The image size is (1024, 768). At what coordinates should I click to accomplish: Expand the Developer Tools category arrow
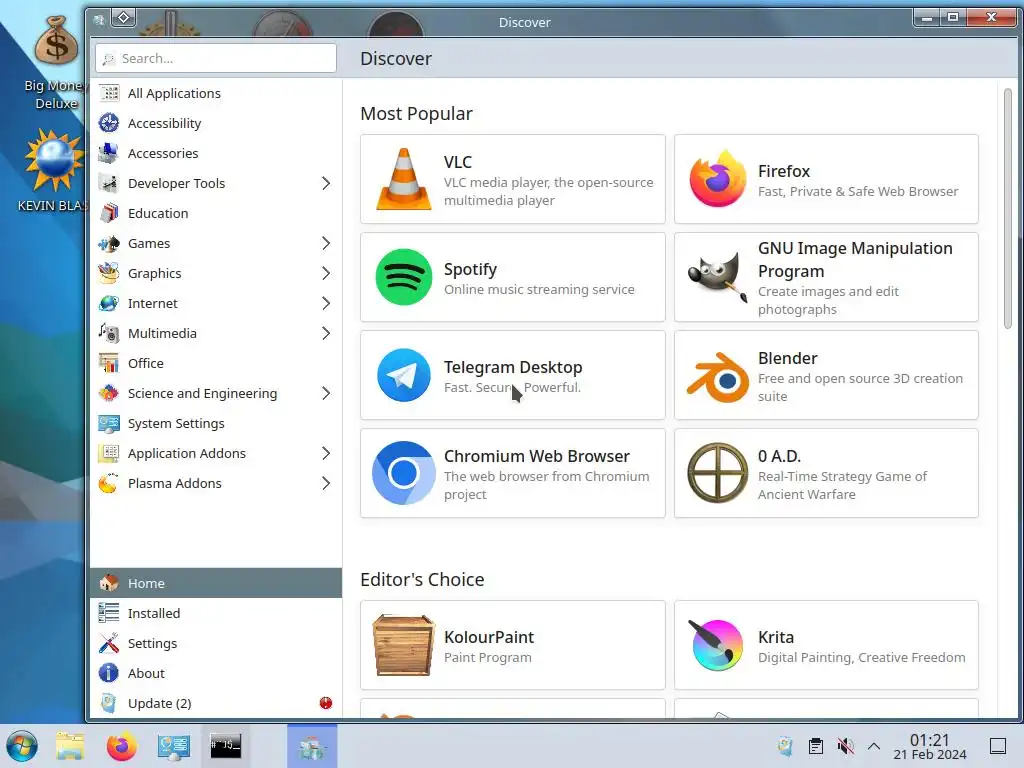click(326, 184)
